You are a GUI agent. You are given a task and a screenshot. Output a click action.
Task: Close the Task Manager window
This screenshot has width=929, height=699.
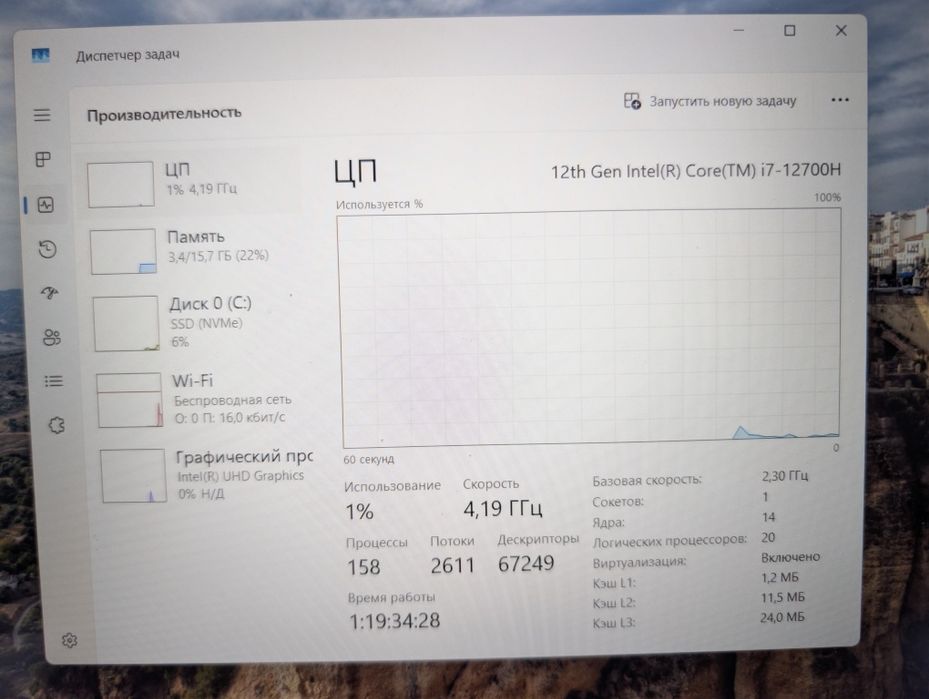pos(841,30)
